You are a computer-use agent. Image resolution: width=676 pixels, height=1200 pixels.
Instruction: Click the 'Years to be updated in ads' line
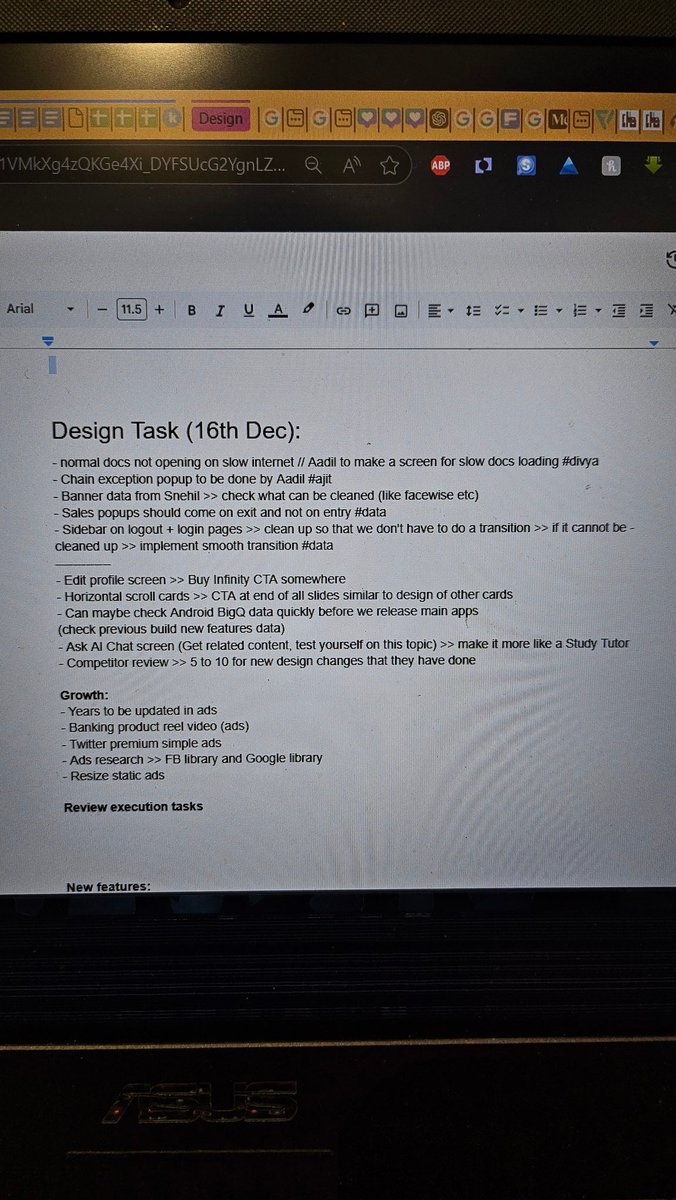(139, 710)
